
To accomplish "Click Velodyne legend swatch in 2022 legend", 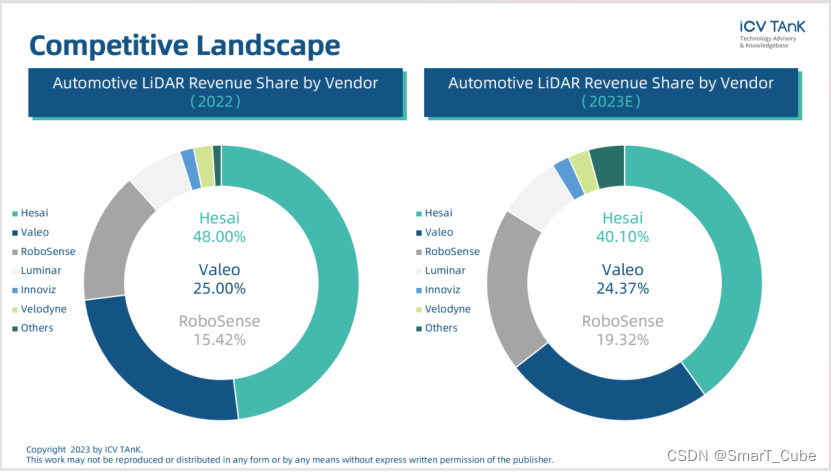I will 15,310.
